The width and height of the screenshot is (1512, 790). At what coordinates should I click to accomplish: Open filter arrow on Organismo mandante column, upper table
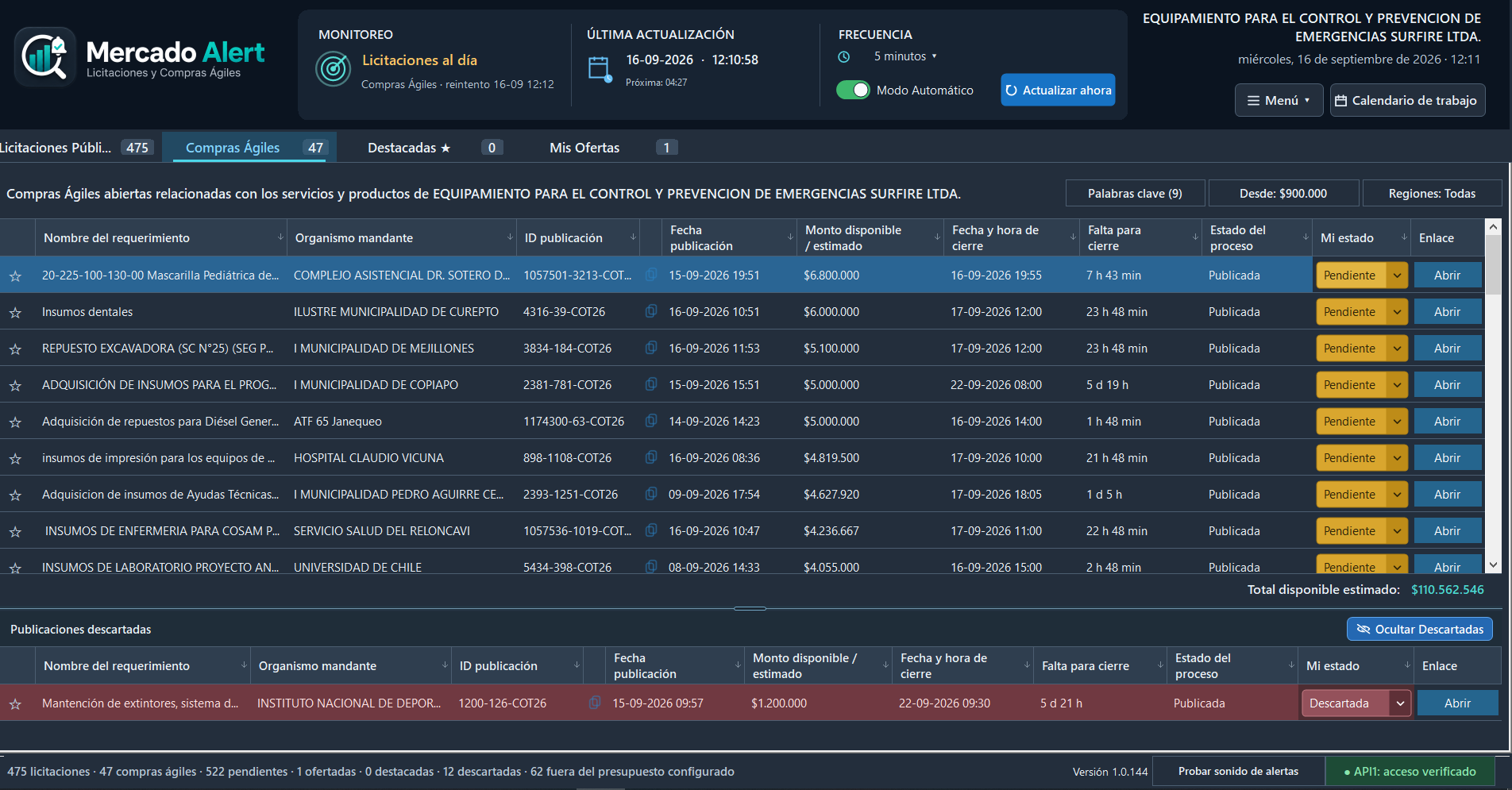point(510,237)
